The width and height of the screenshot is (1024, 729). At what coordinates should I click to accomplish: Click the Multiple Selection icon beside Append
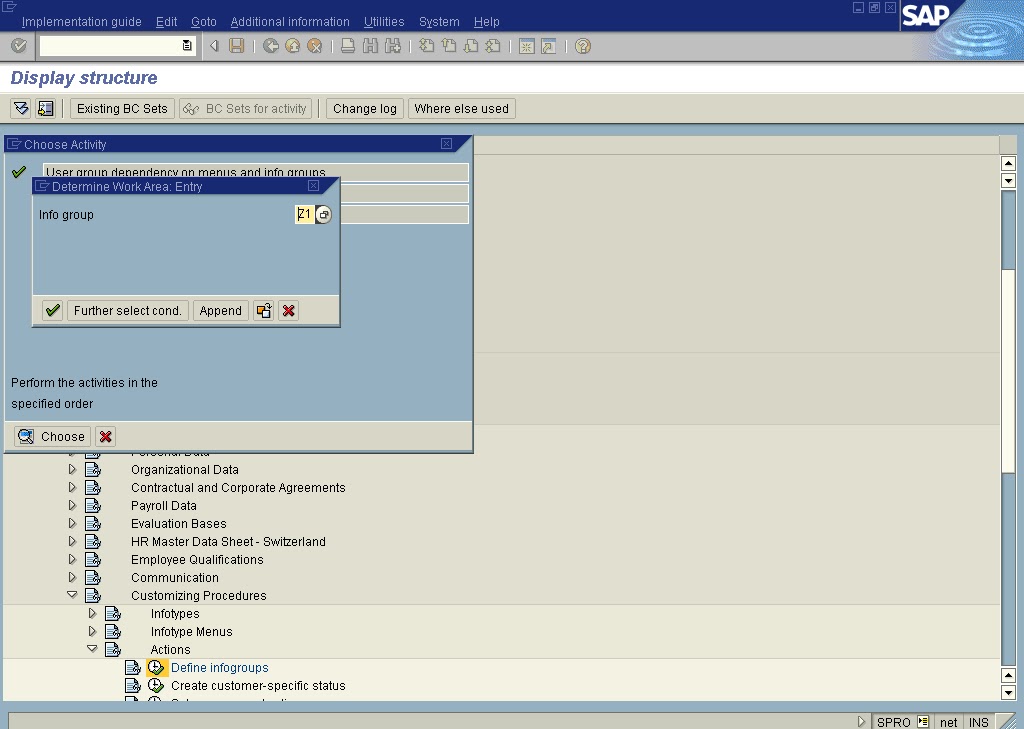pos(264,310)
